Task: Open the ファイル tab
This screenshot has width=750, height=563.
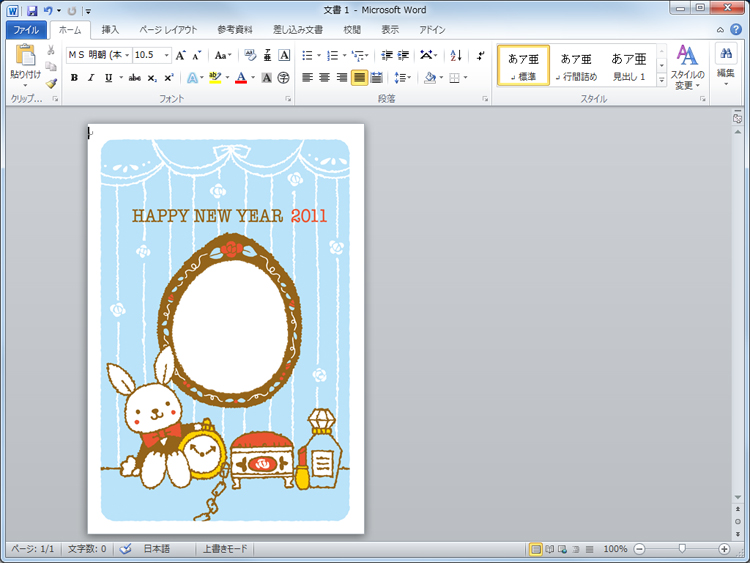Action: pos(26,30)
